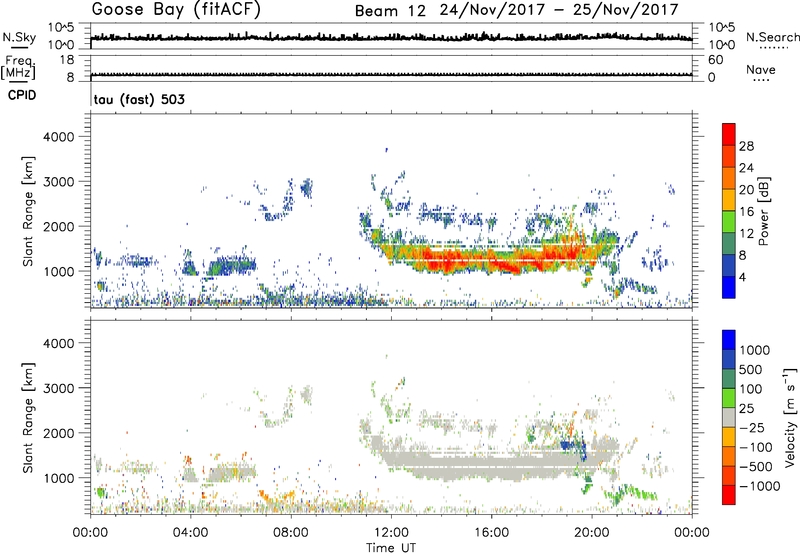Click the '1000' tick on velocity colorbar
The width and height of the screenshot is (800, 554).
point(755,350)
